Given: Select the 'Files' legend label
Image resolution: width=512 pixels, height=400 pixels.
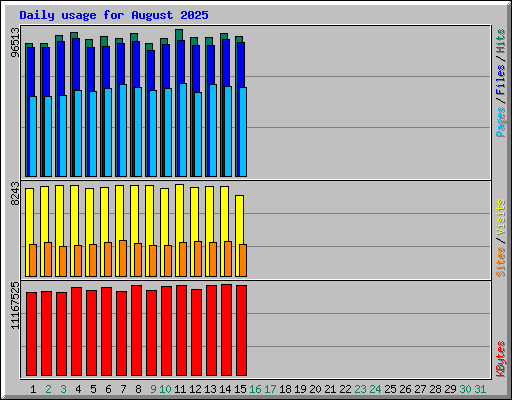Looking at the screenshot, I should coord(501,79).
